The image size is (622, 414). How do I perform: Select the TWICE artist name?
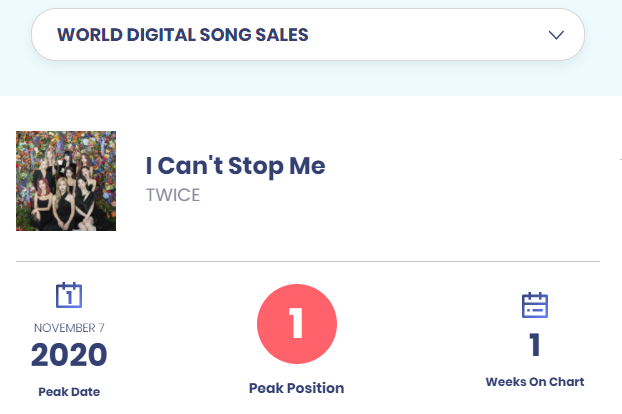[x=173, y=195]
